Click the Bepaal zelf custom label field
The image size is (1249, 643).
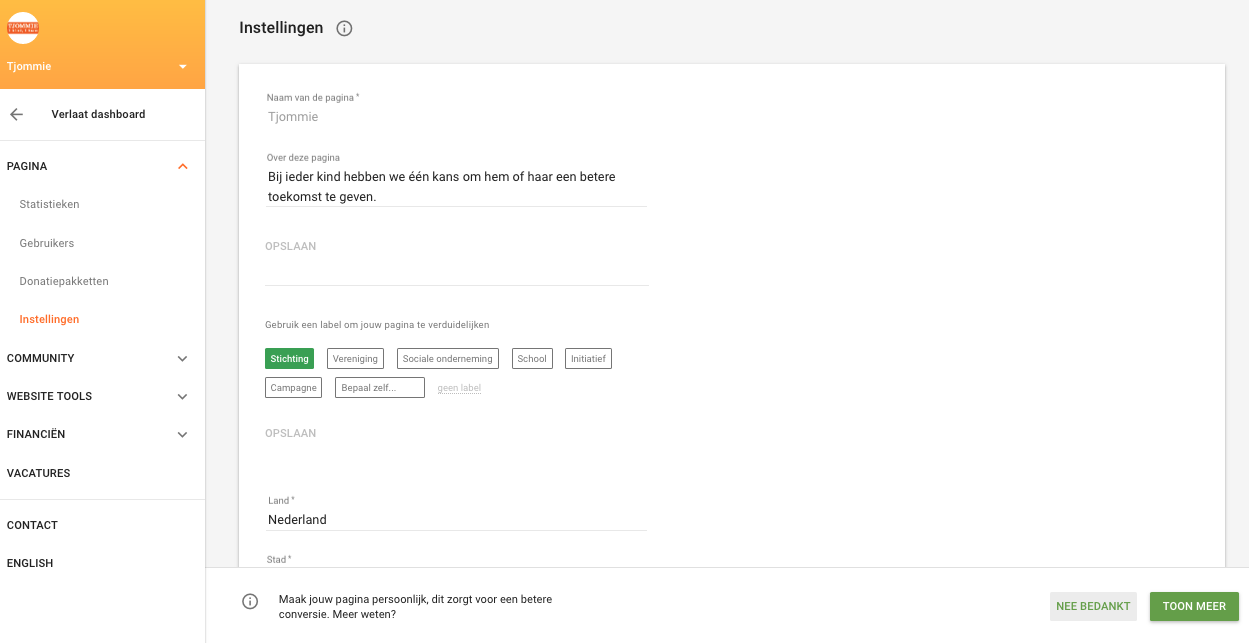[380, 387]
